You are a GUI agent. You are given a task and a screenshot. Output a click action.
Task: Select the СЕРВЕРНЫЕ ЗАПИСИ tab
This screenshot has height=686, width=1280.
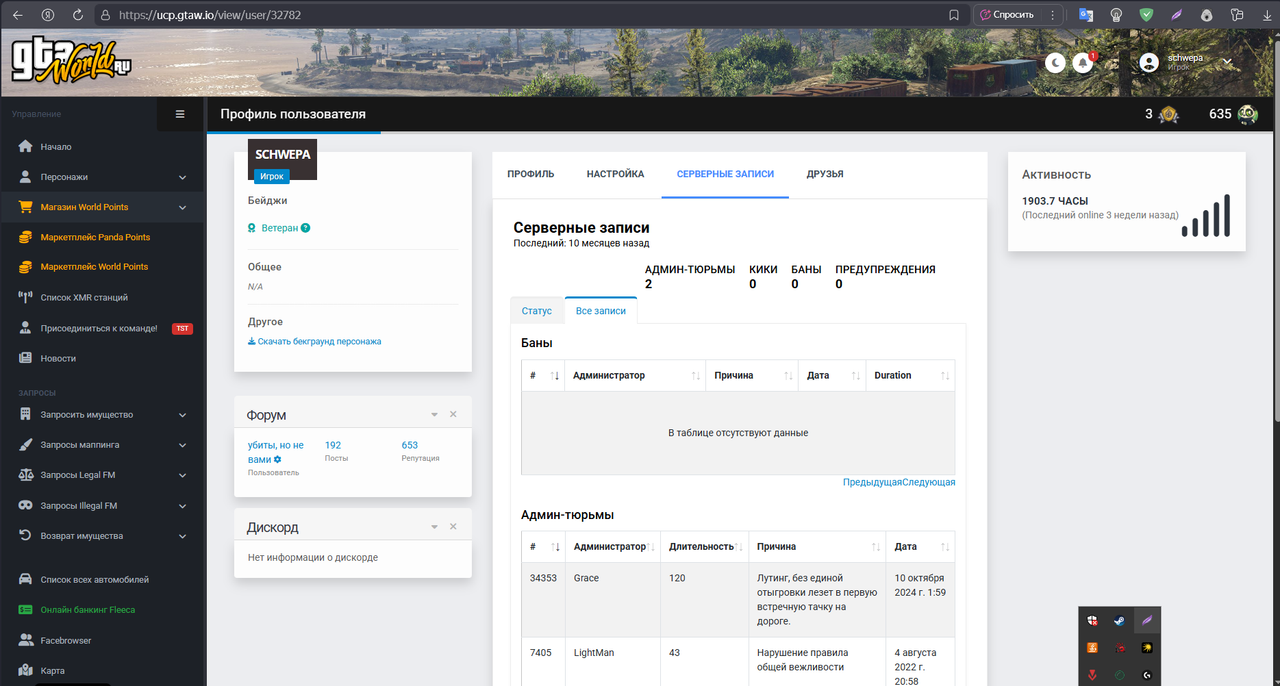(x=725, y=174)
